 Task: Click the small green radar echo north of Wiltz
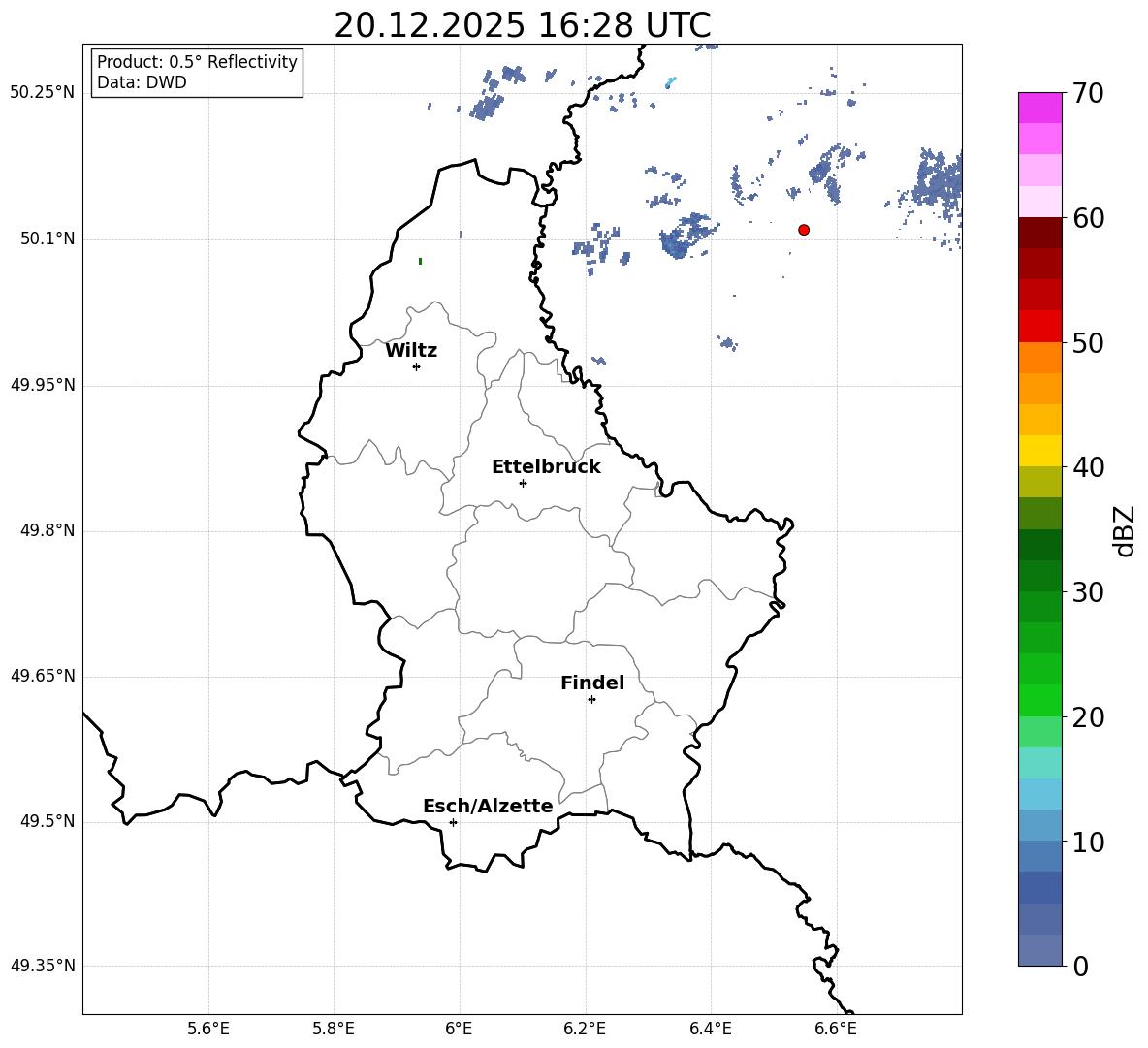(420, 261)
